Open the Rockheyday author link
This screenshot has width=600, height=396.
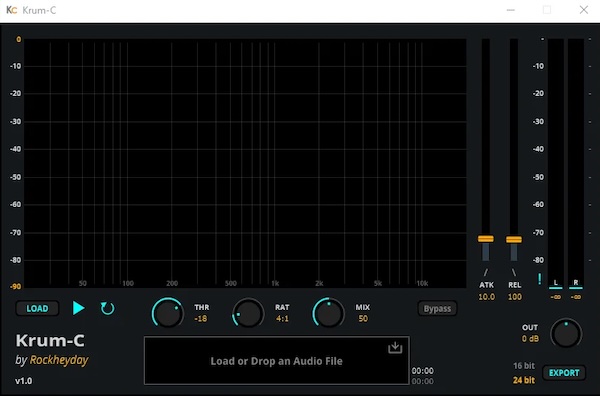(x=59, y=360)
